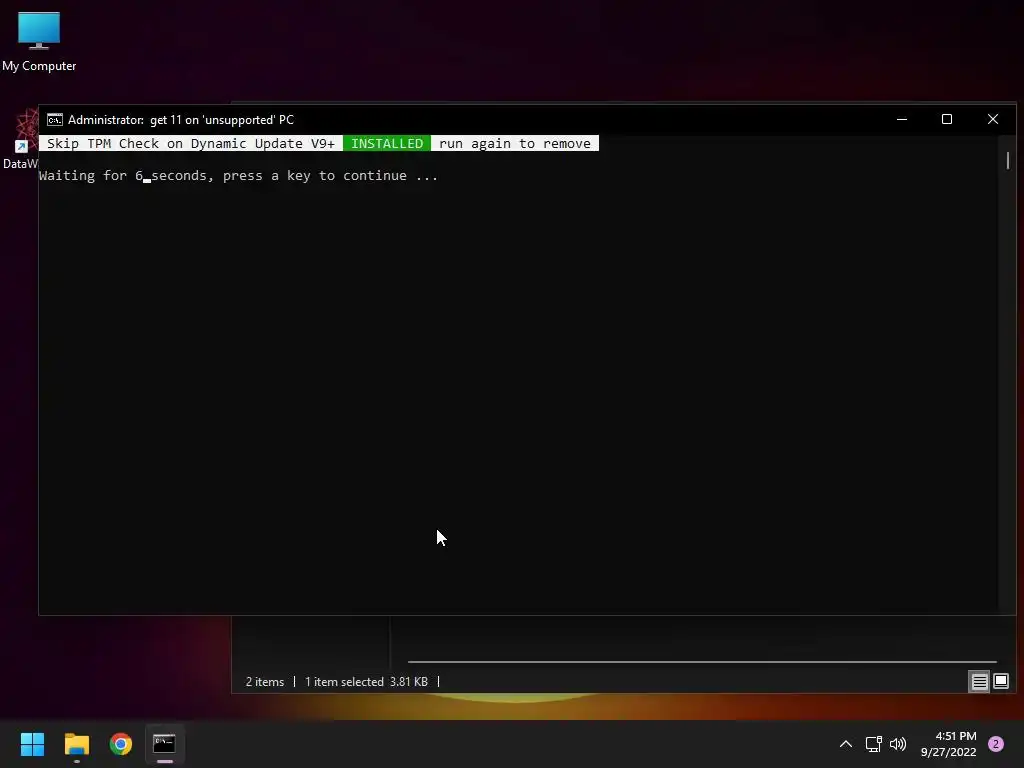Switch File Explorer to large icons view
The height and width of the screenshot is (768, 1024).
click(x=1001, y=682)
